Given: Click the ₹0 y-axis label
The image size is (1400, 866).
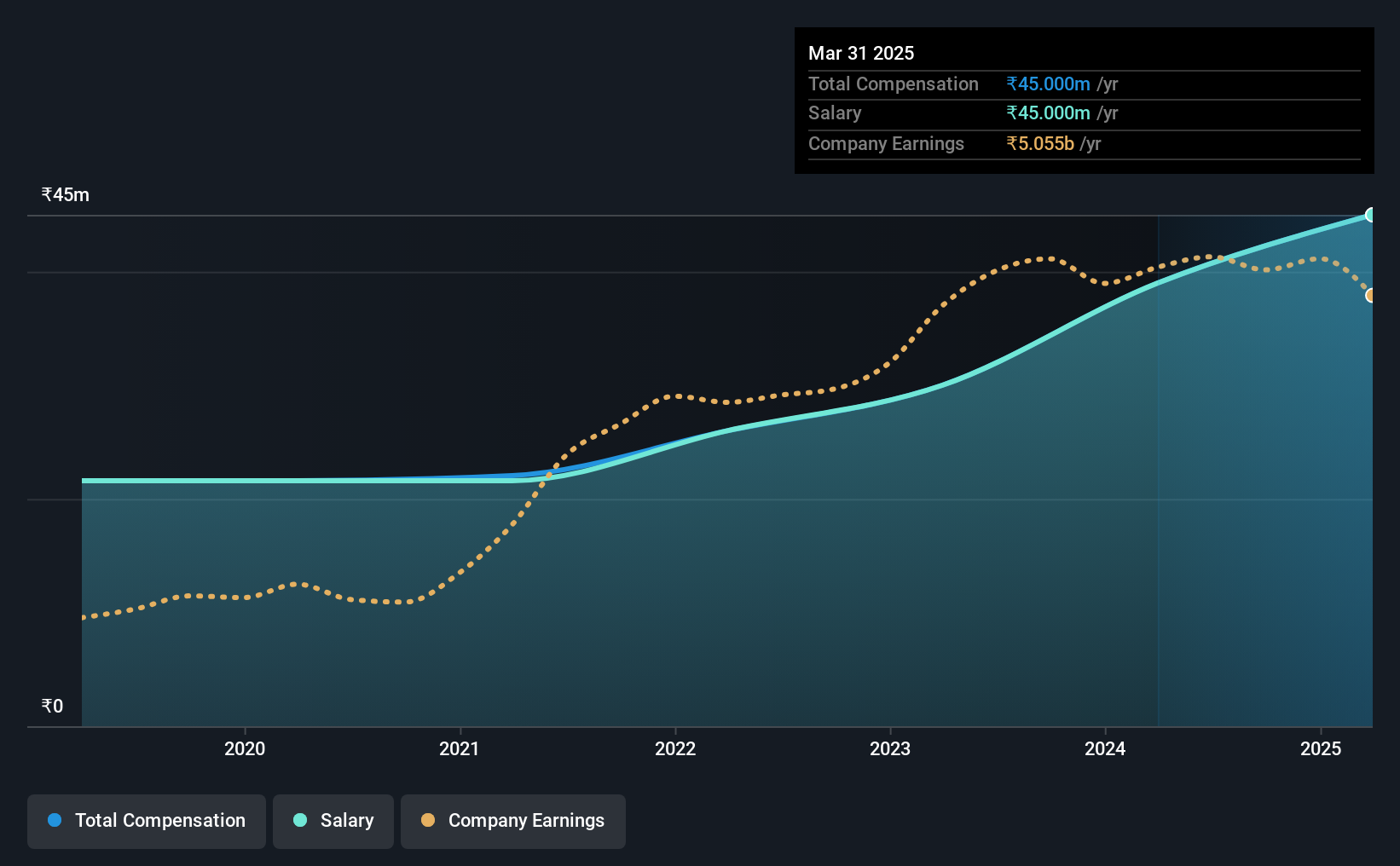Looking at the screenshot, I should point(53,706).
